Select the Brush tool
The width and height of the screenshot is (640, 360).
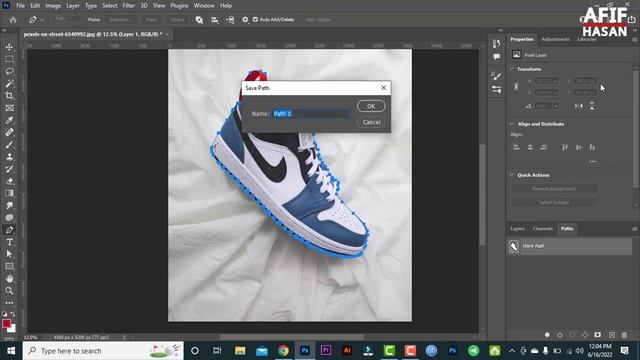coord(9,145)
